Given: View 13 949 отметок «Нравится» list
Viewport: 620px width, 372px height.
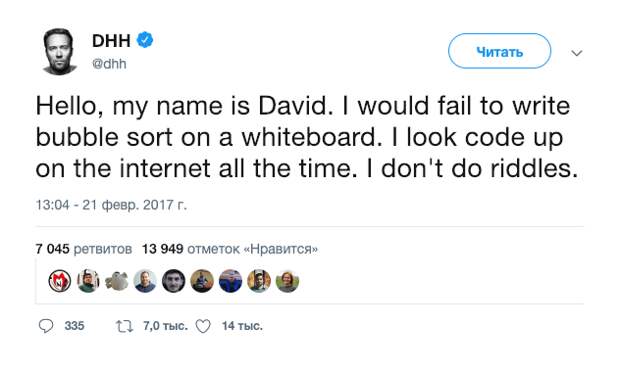Looking at the screenshot, I should pyautogui.click(x=230, y=249).
